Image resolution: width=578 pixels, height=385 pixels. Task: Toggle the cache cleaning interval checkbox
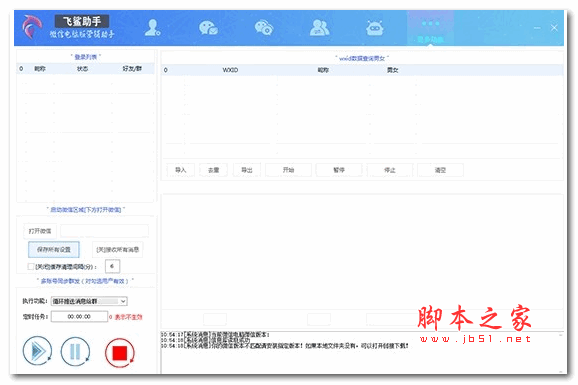point(31,266)
